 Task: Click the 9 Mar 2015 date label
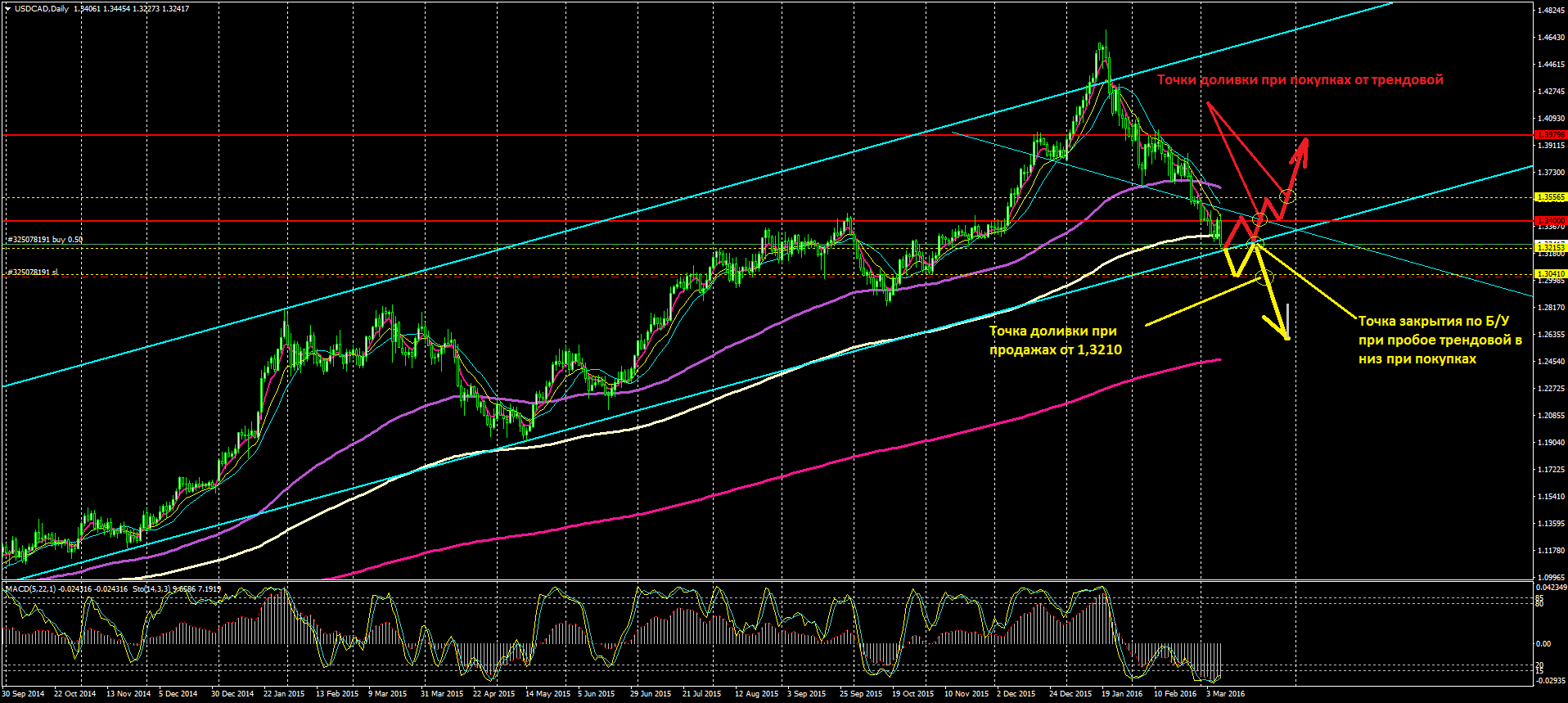click(x=388, y=694)
